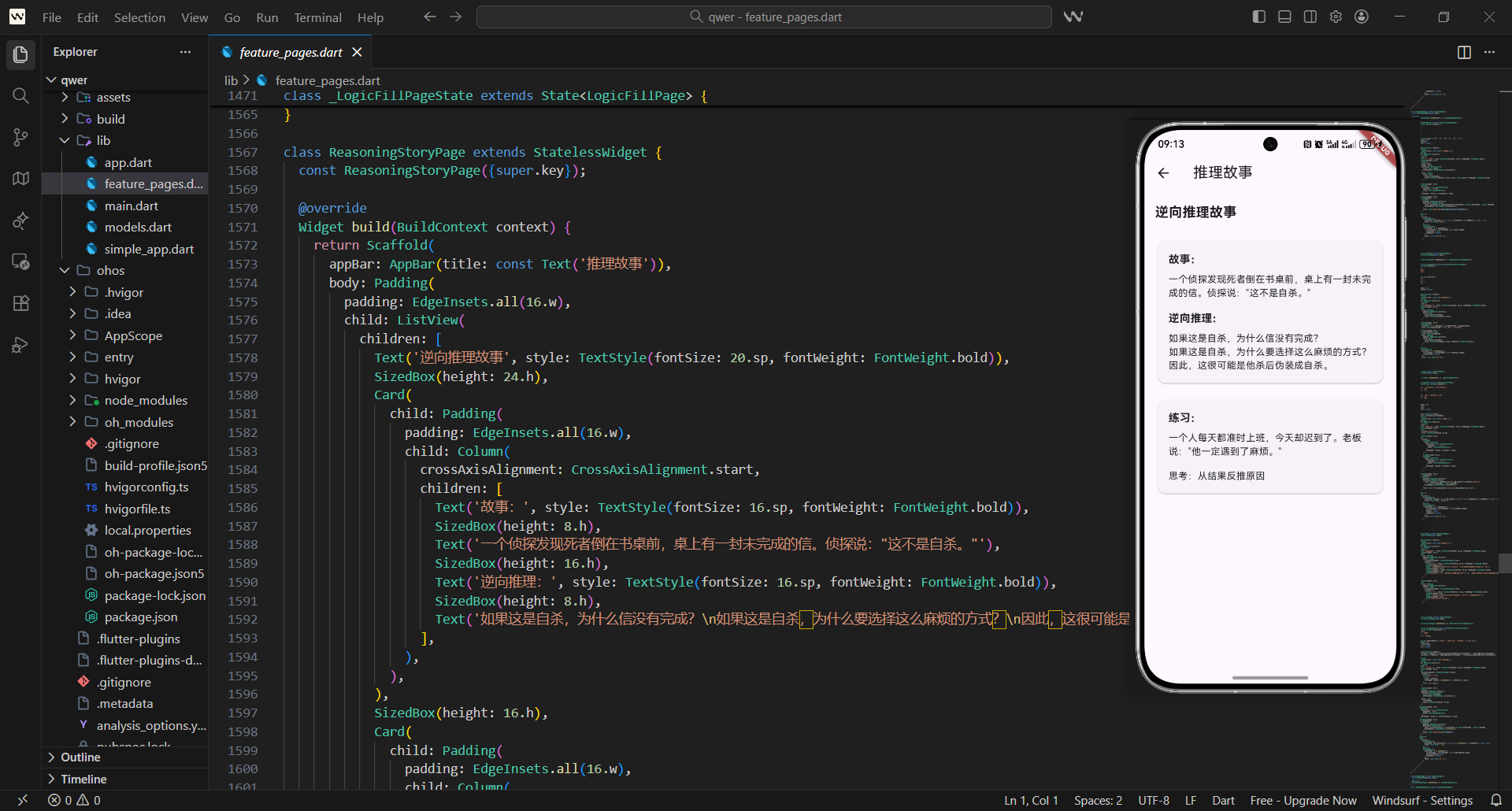
Task: Go back with the navigation arrow
Action: click(x=430, y=17)
